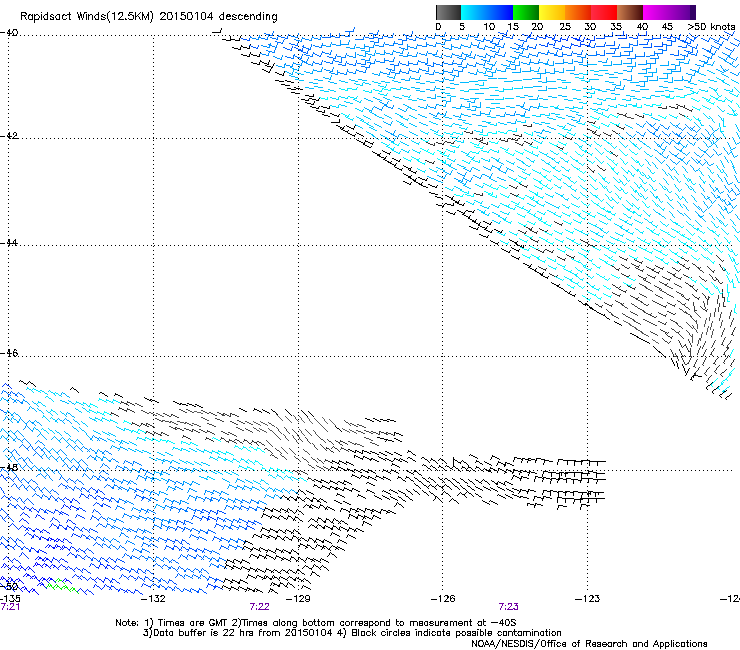This screenshot has width=740, height=650.
Task: Click the -132 longitude axis label
Action: 153,599
